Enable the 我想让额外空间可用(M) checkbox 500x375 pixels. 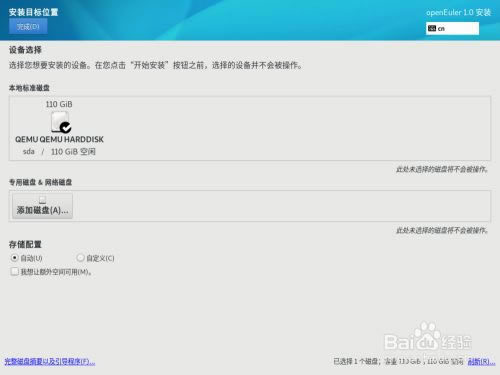14,271
